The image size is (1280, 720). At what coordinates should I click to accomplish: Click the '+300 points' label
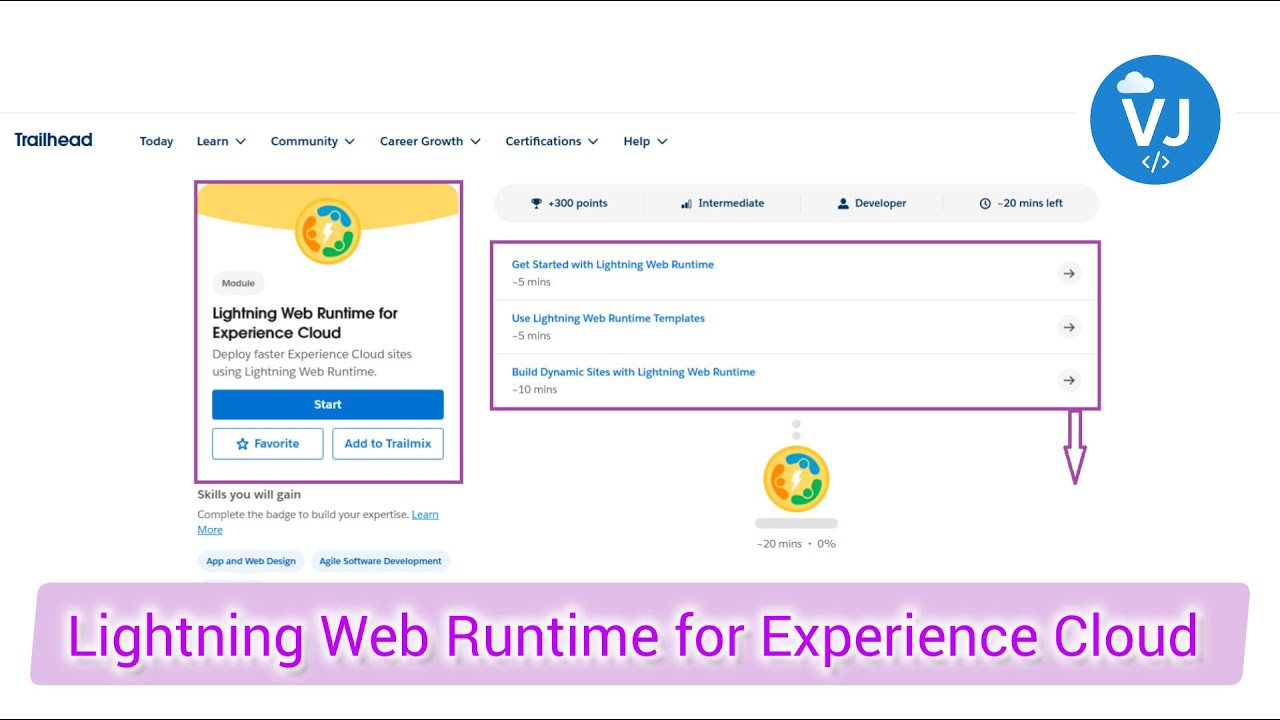point(578,203)
